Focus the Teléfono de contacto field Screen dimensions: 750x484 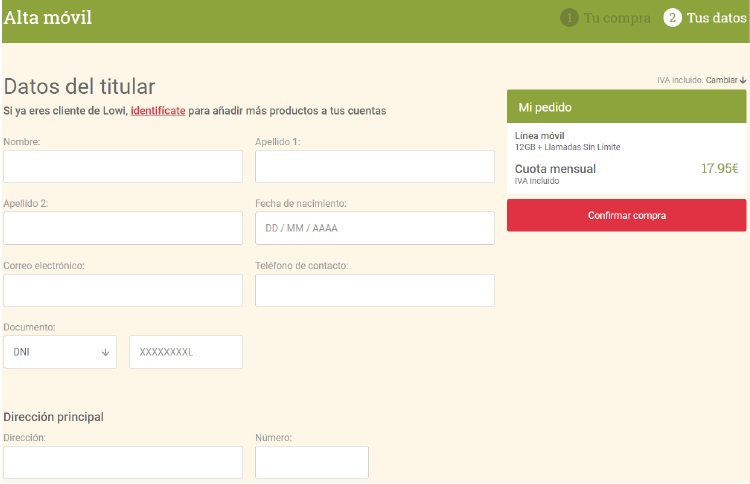(x=375, y=290)
